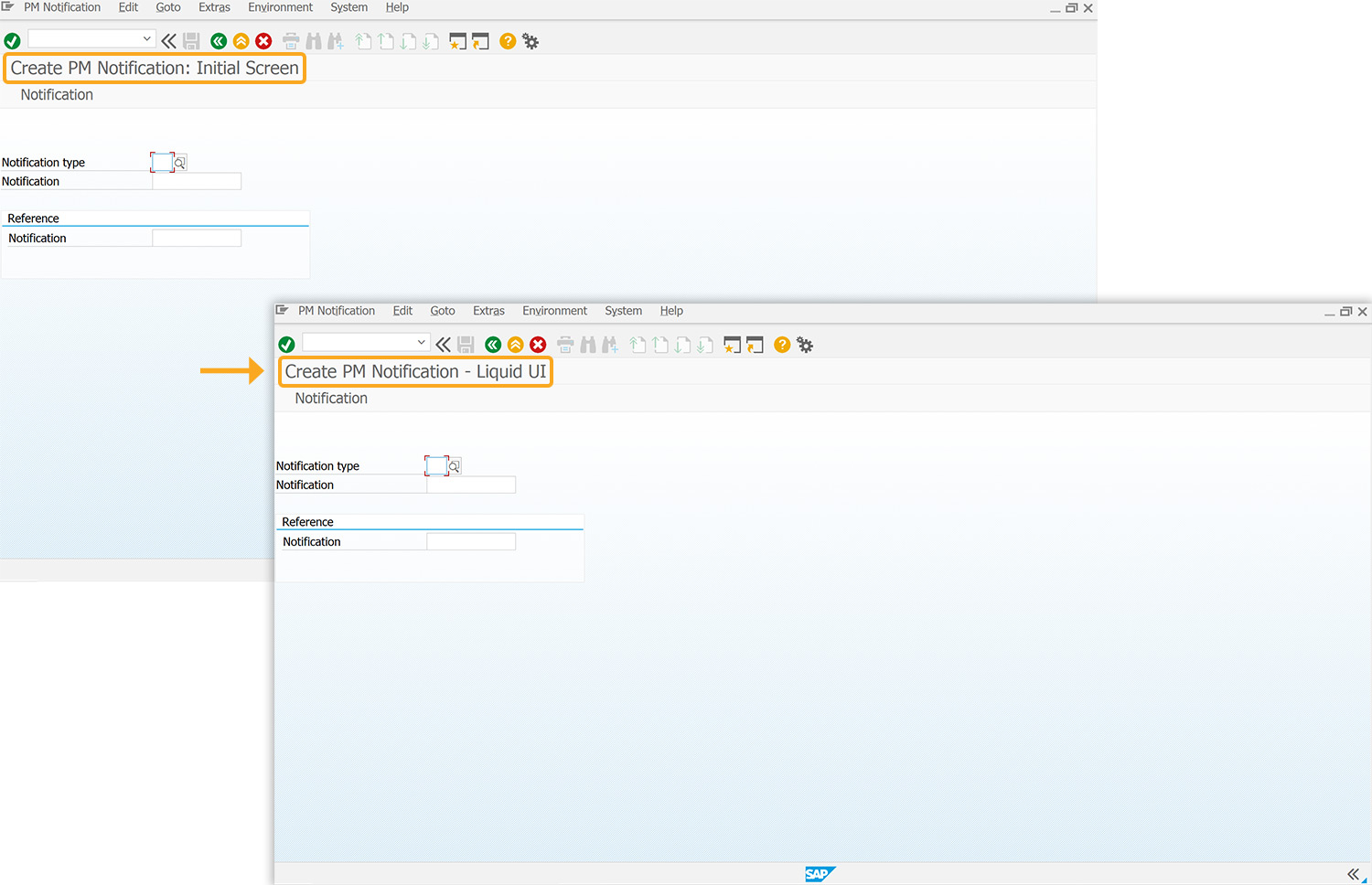
Task: Click Last Page icon in Initial Screen window
Action: pyautogui.click(x=431, y=41)
